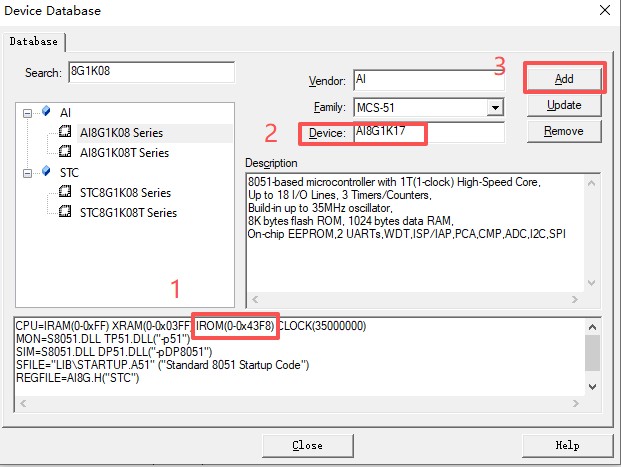Collapse the AI vendor tree node

[x=27, y=113]
